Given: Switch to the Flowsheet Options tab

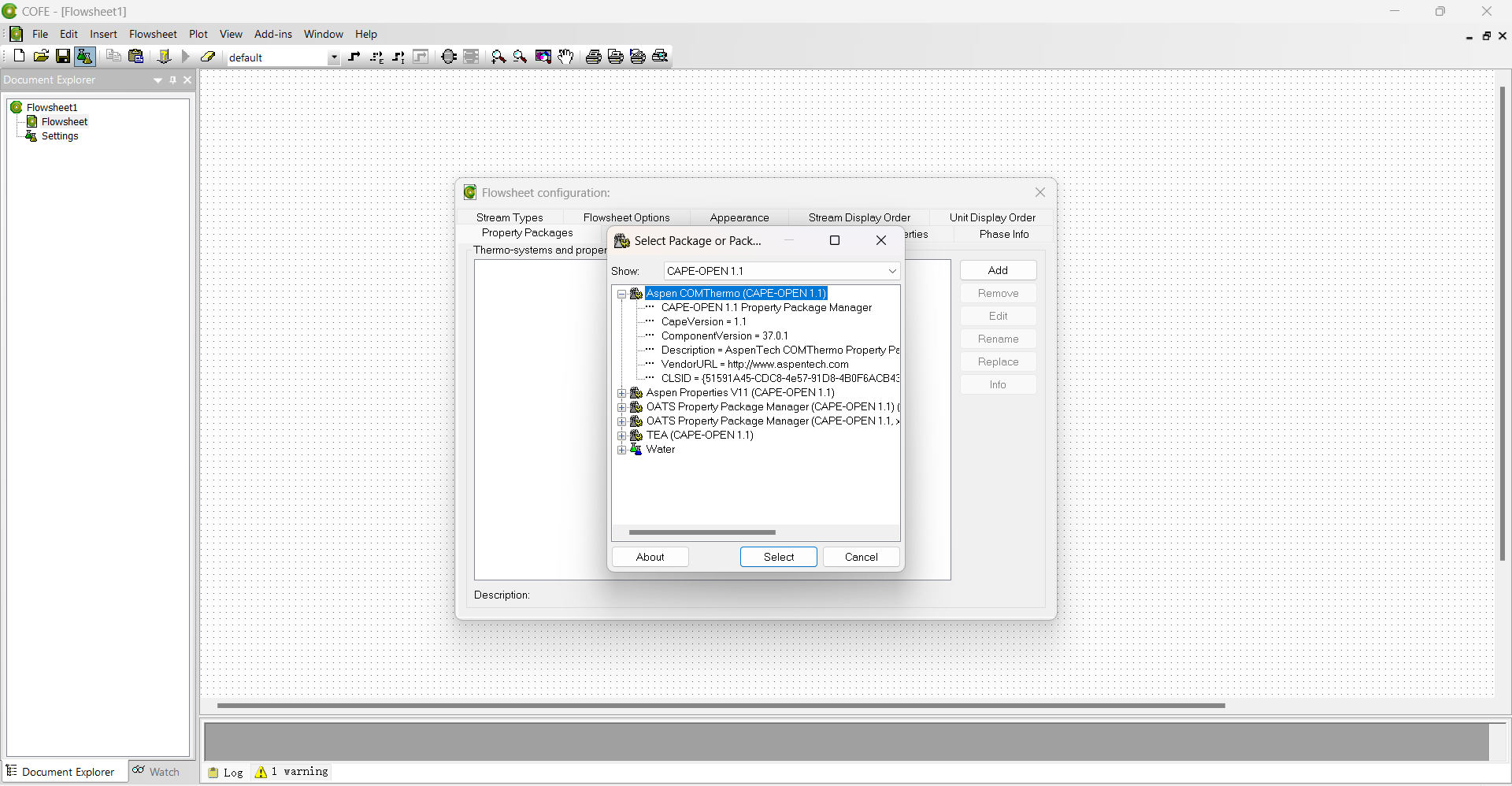Looking at the screenshot, I should coord(627,217).
